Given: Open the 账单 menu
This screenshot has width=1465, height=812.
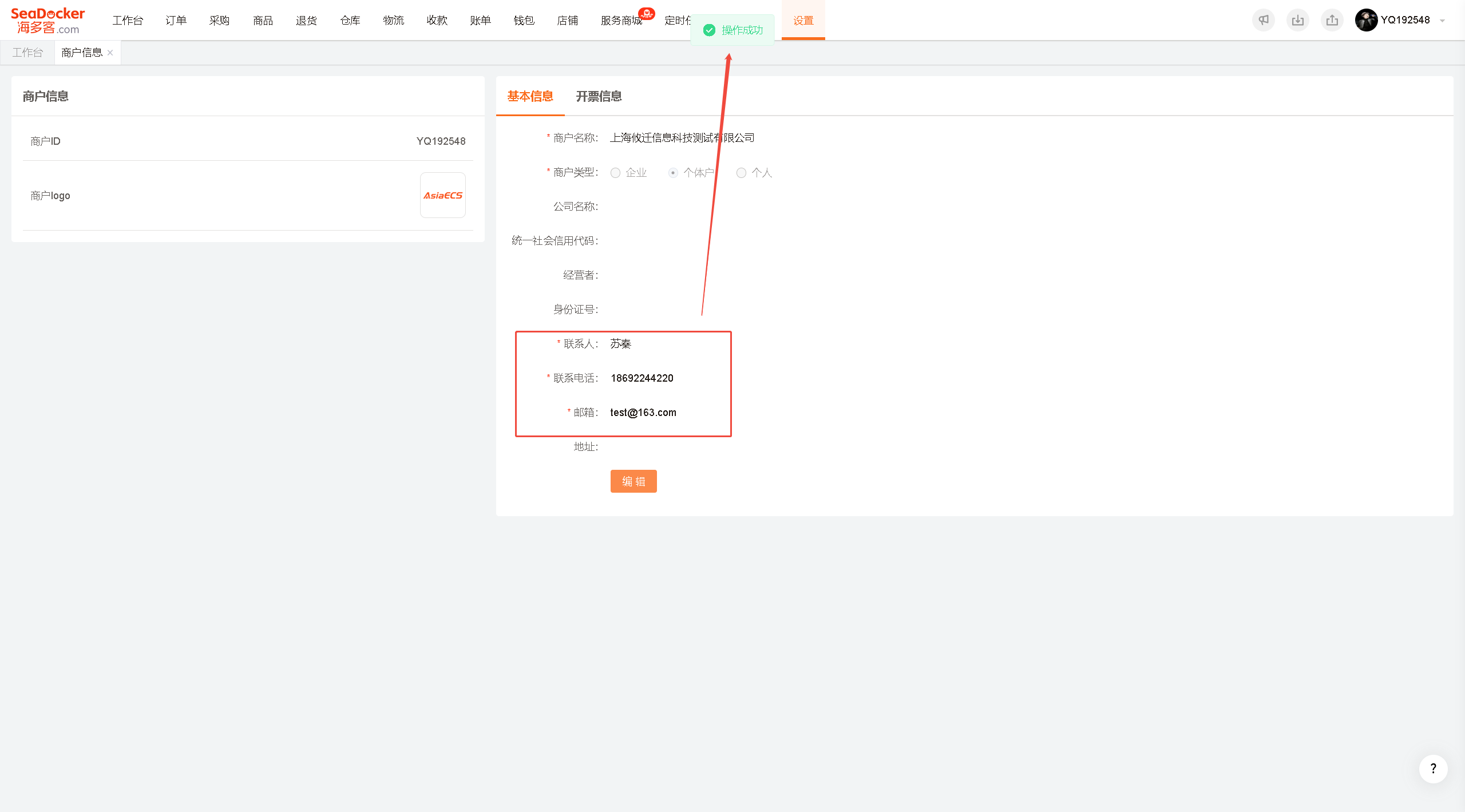Looking at the screenshot, I should click(x=480, y=21).
